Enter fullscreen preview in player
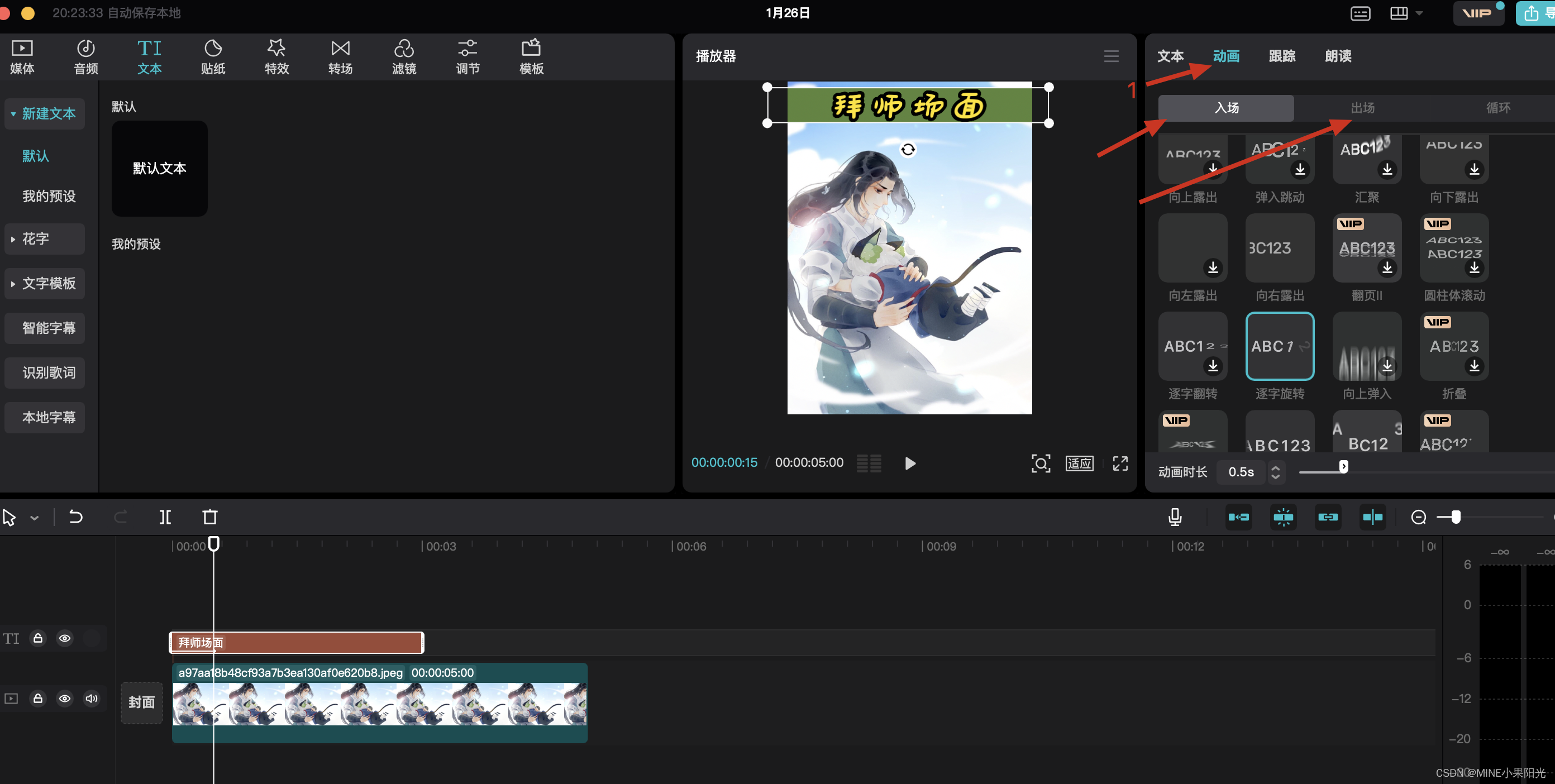Screen dimensions: 1555x784 pos(1120,463)
